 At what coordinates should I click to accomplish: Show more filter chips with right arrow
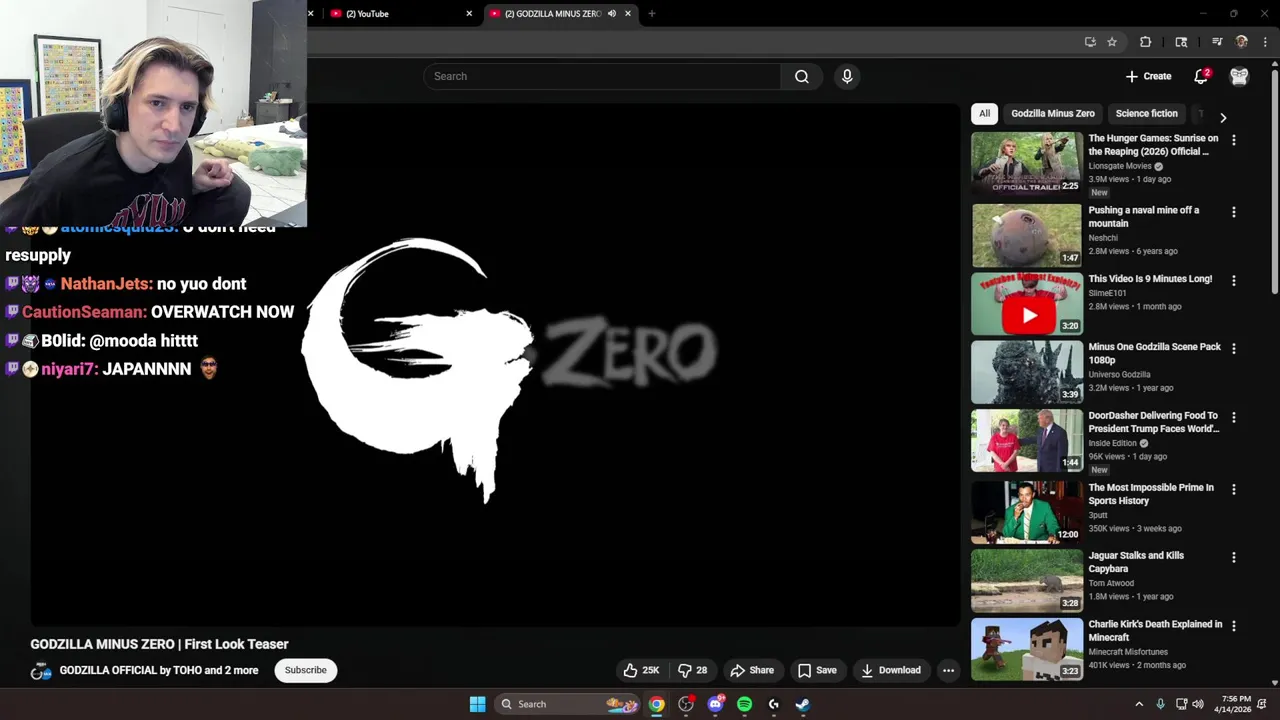(x=1223, y=117)
